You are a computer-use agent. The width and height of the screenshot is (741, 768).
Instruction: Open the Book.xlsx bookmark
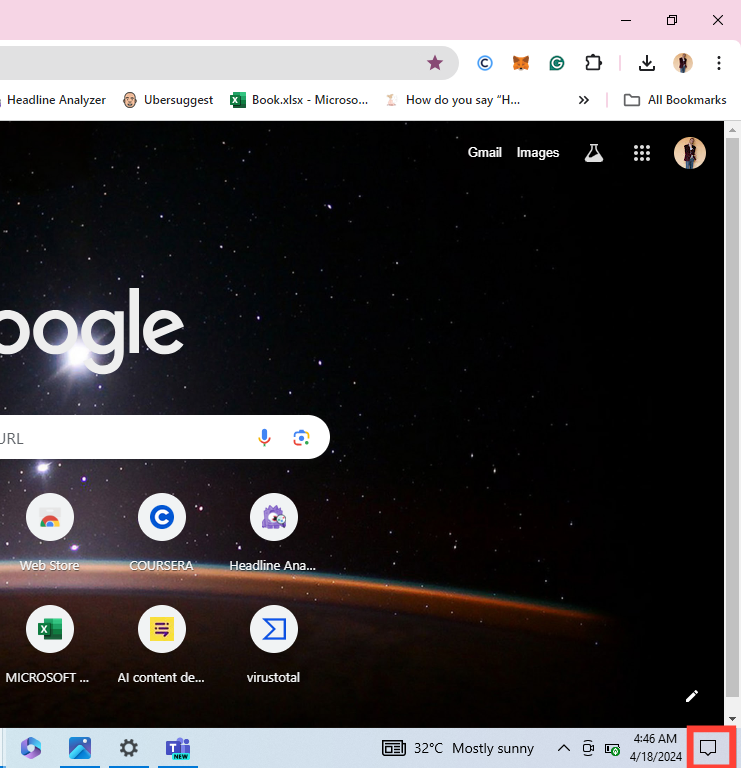299,100
